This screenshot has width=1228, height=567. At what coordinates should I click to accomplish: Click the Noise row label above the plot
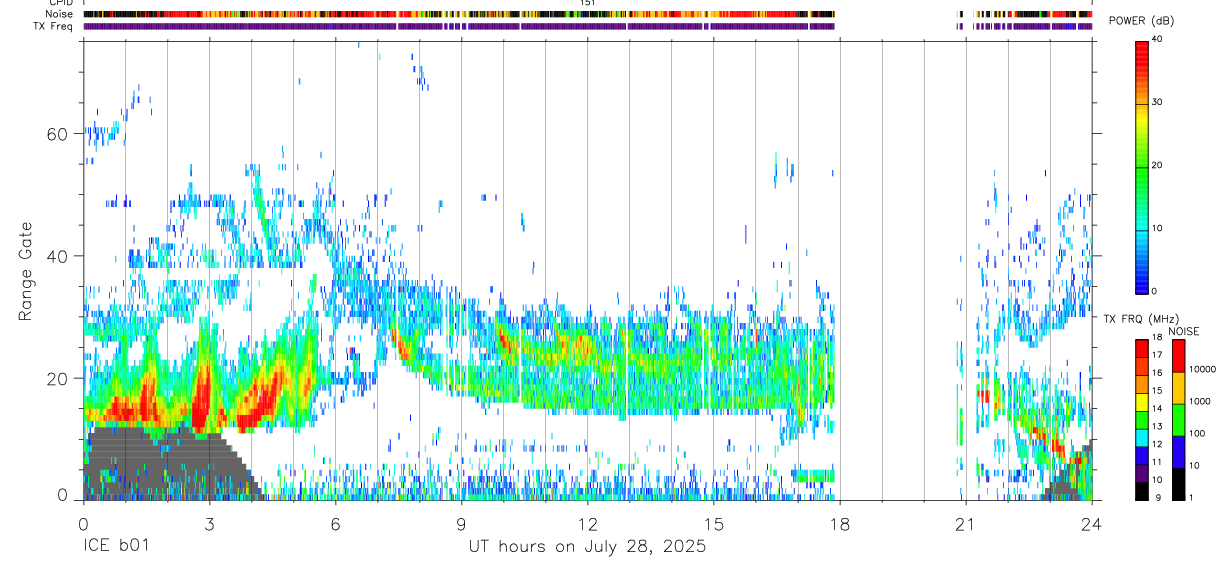[60, 14]
